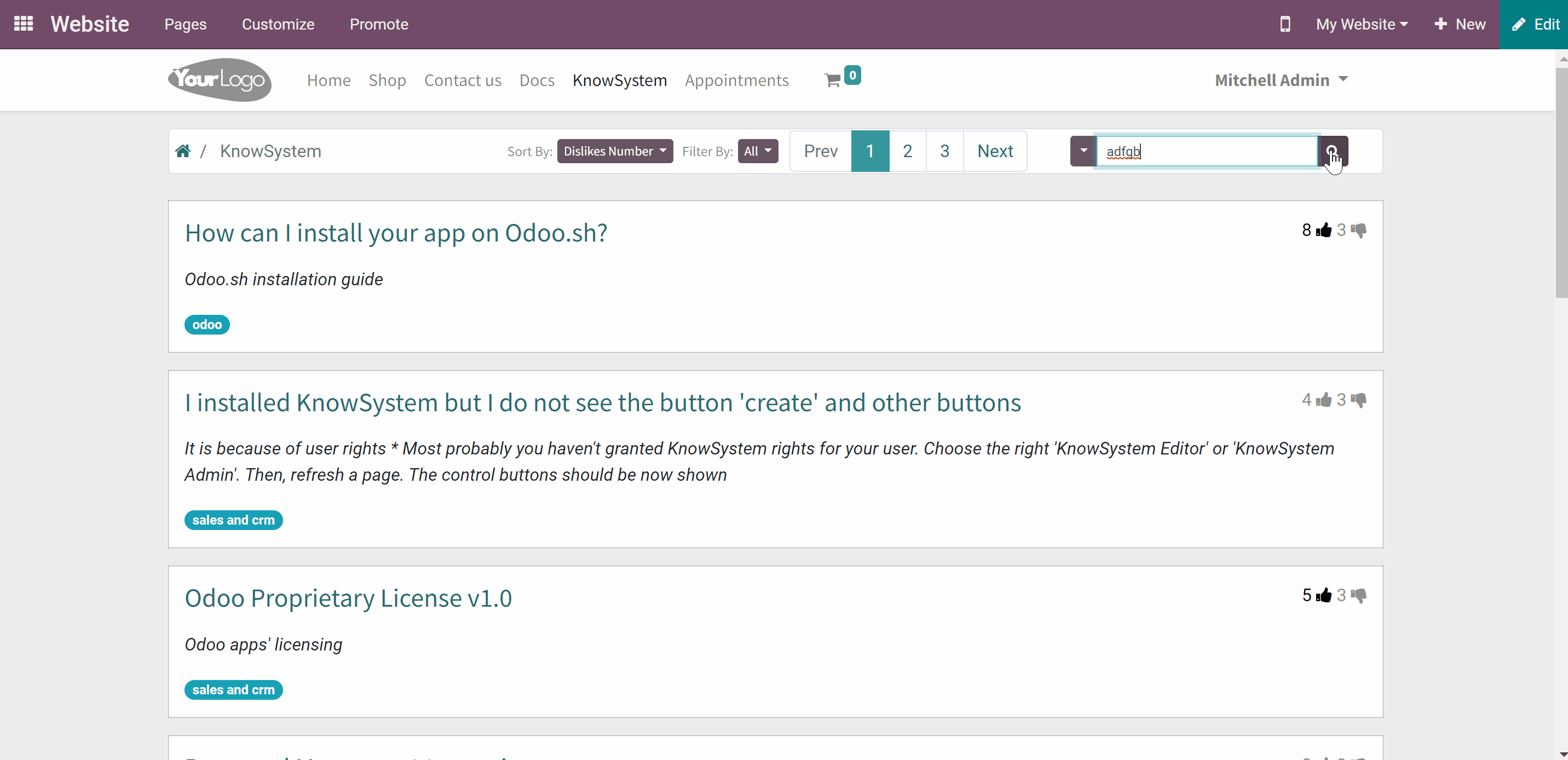Image resolution: width=1568 pixels, height=760 pixels.
Task: Open the Contact us page
Action: pos(463,80)
